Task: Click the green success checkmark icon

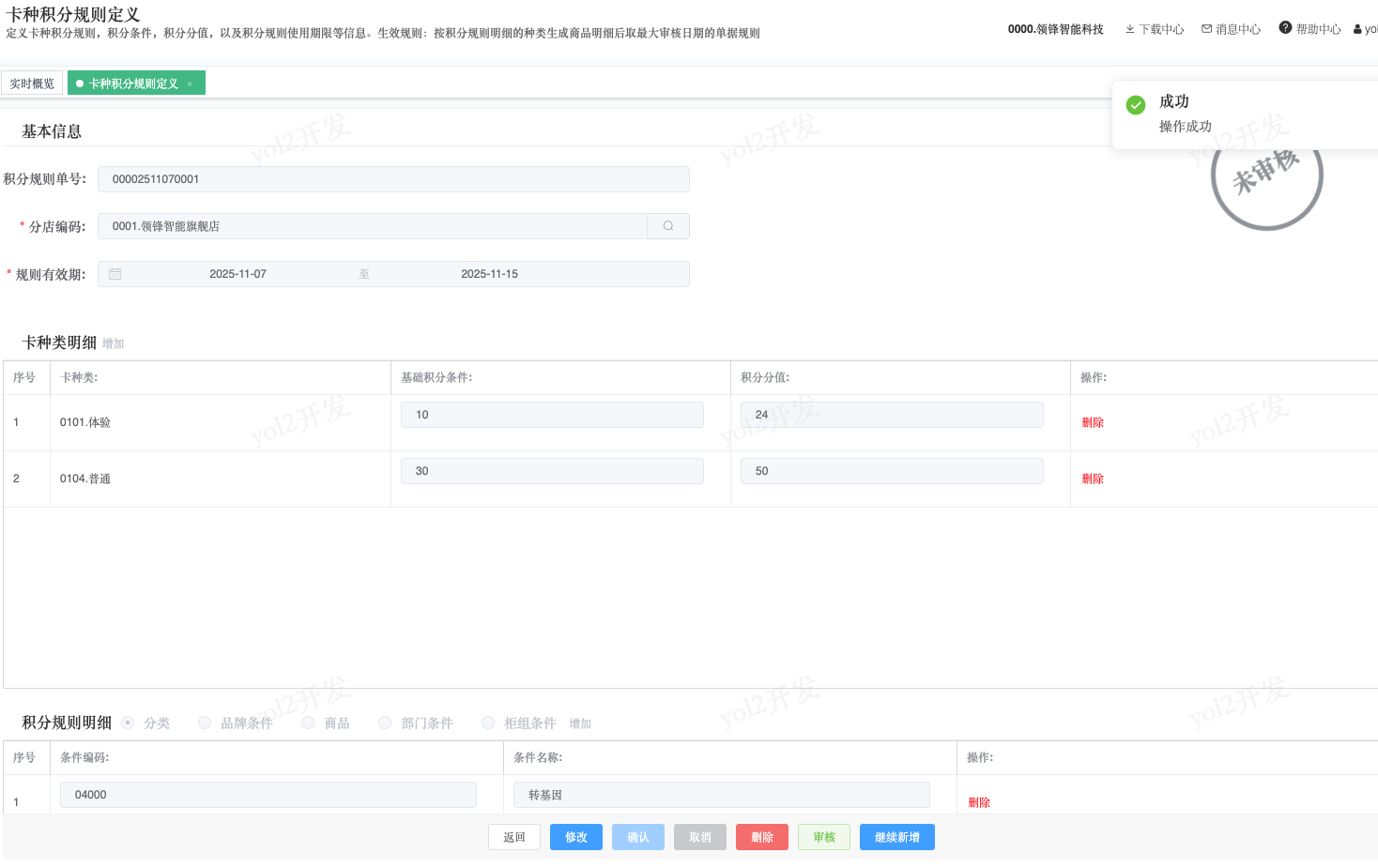Action: coord(1136,104)
